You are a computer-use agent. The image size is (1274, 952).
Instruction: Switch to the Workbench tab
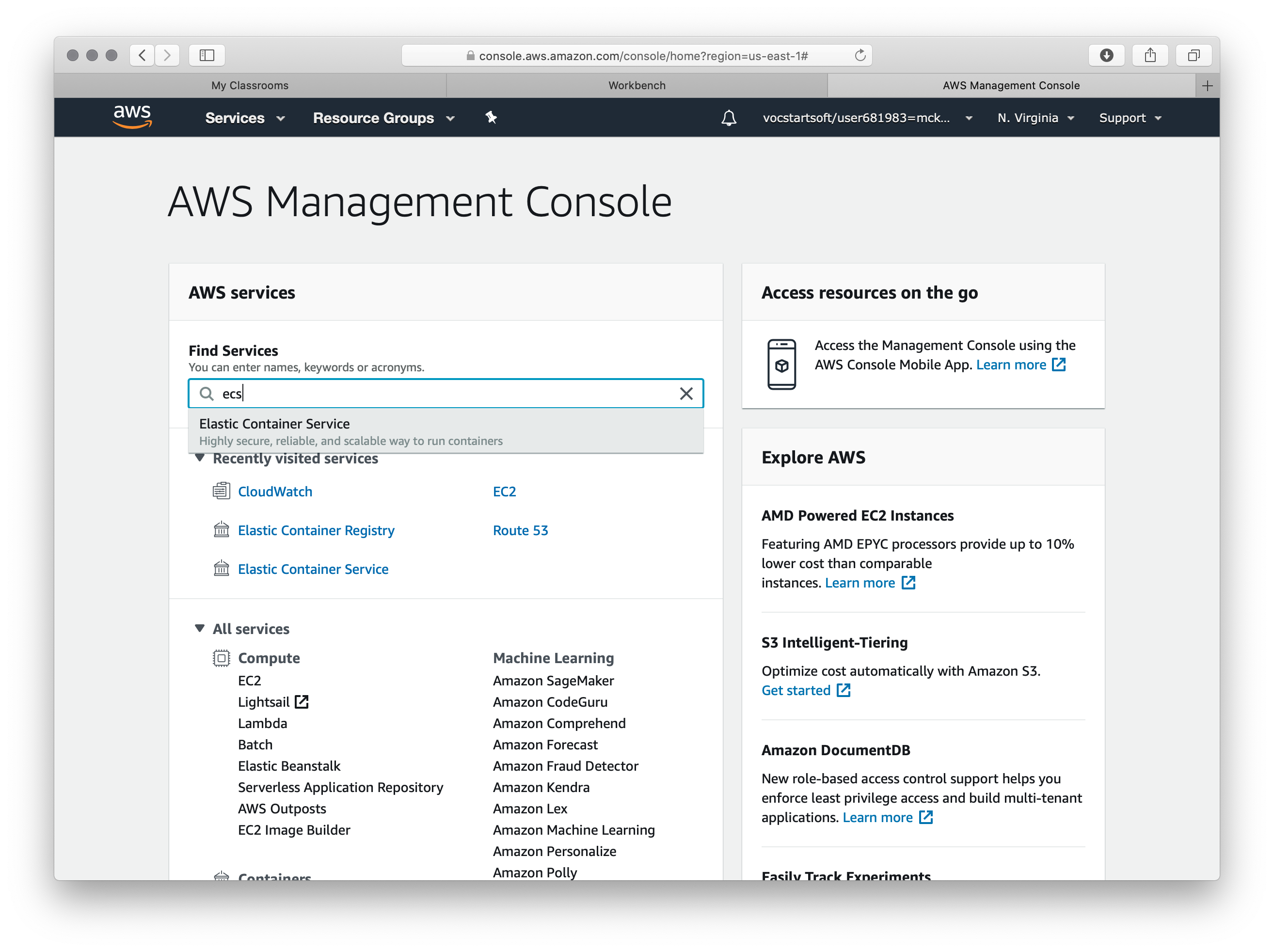[x=637, y=86]
